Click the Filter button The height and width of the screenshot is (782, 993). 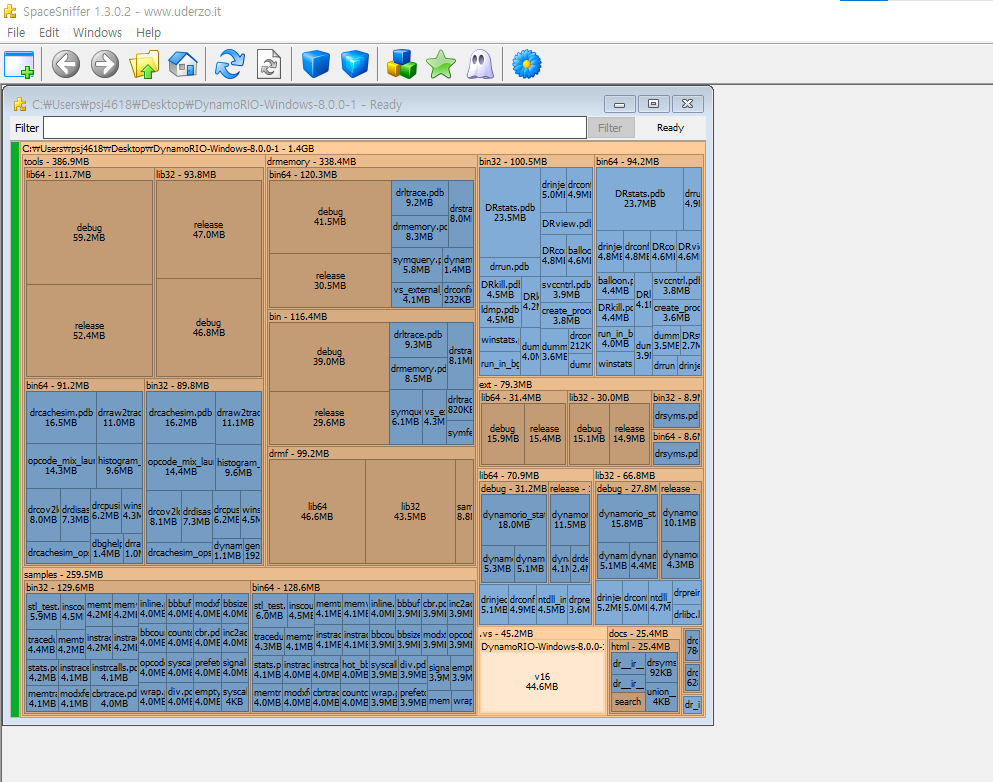tap(610, 128)
